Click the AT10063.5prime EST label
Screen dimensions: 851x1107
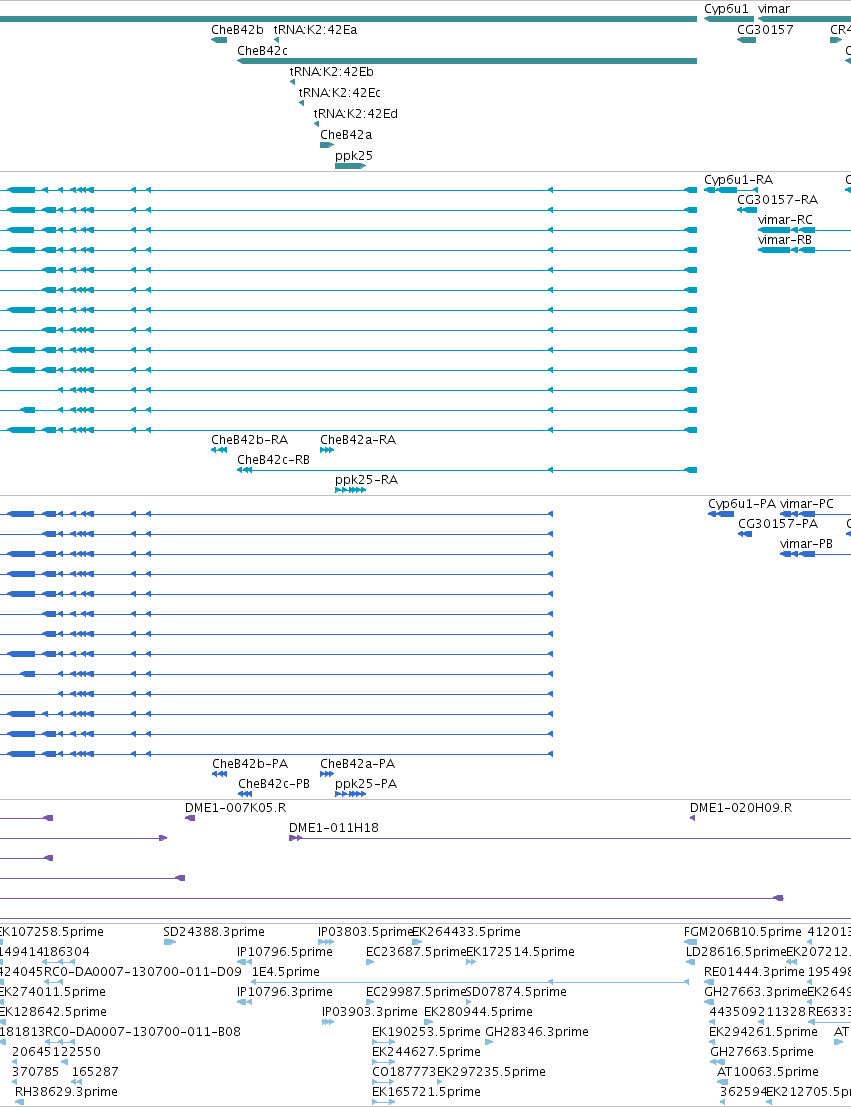coord(768,1072)
